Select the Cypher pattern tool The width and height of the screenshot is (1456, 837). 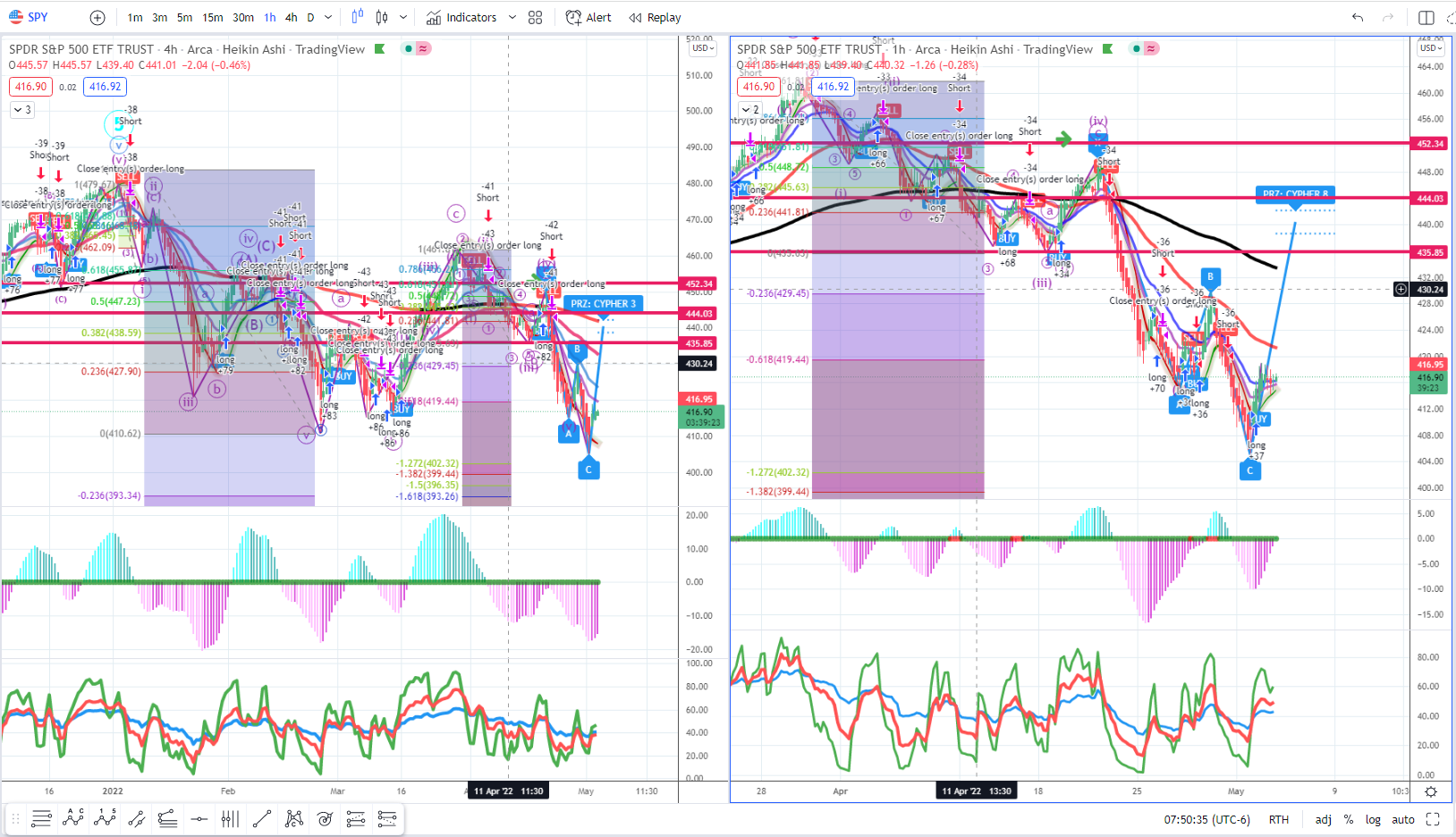click(x=293, y=818)
